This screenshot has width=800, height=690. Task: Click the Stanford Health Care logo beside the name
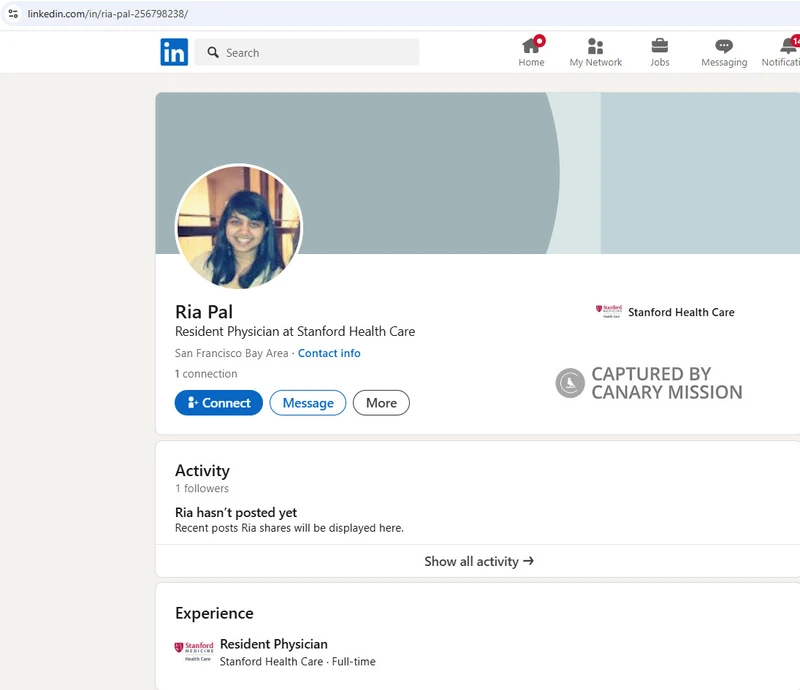[609, 312]
